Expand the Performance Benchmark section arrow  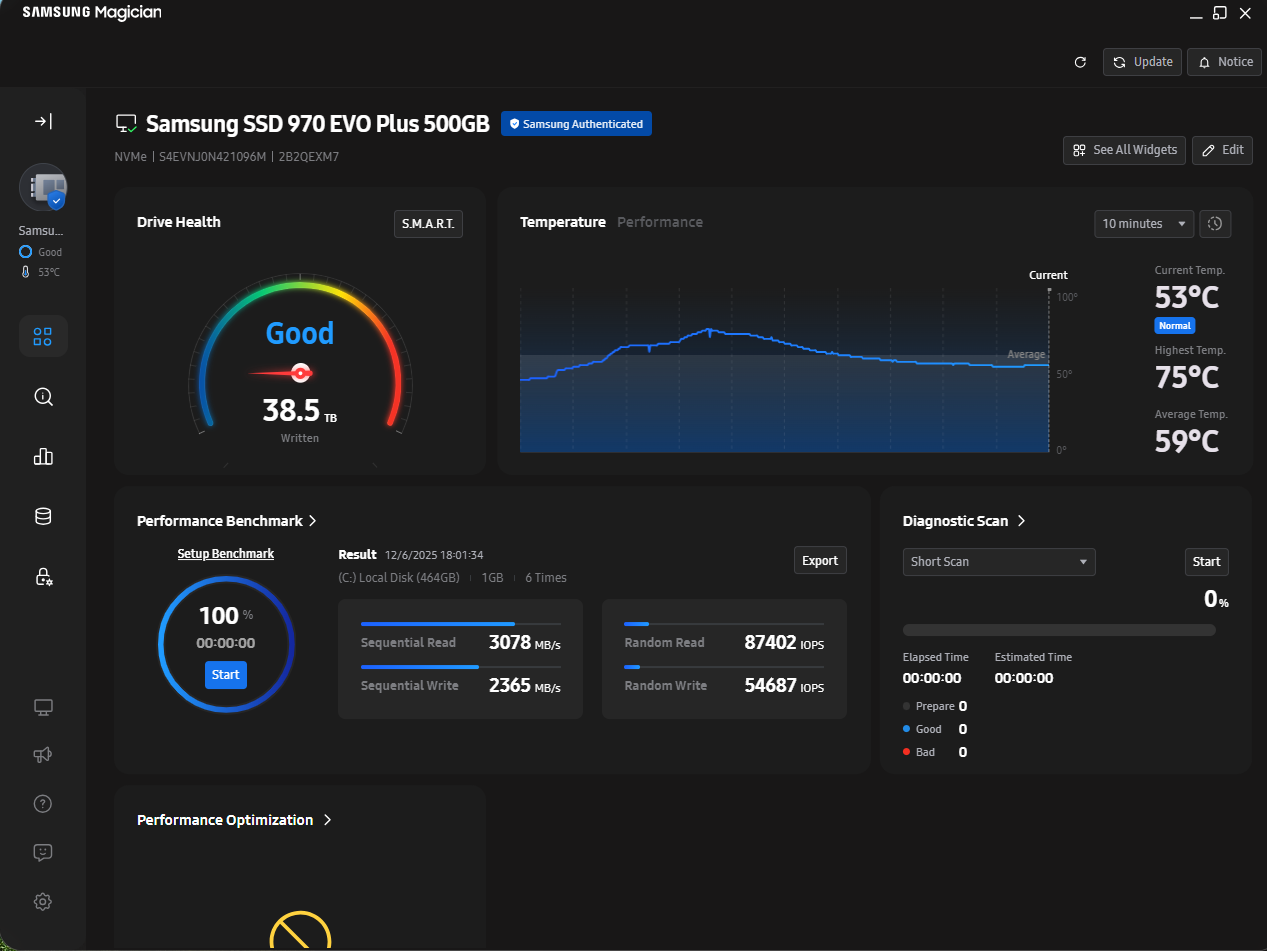click(313, 521)
